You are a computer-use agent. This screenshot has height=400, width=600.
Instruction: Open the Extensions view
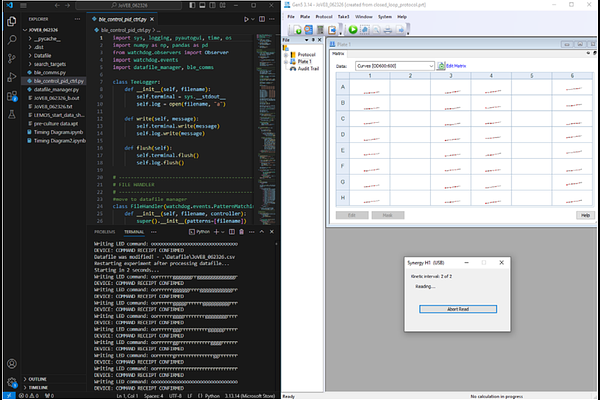[x=12, y=96]
